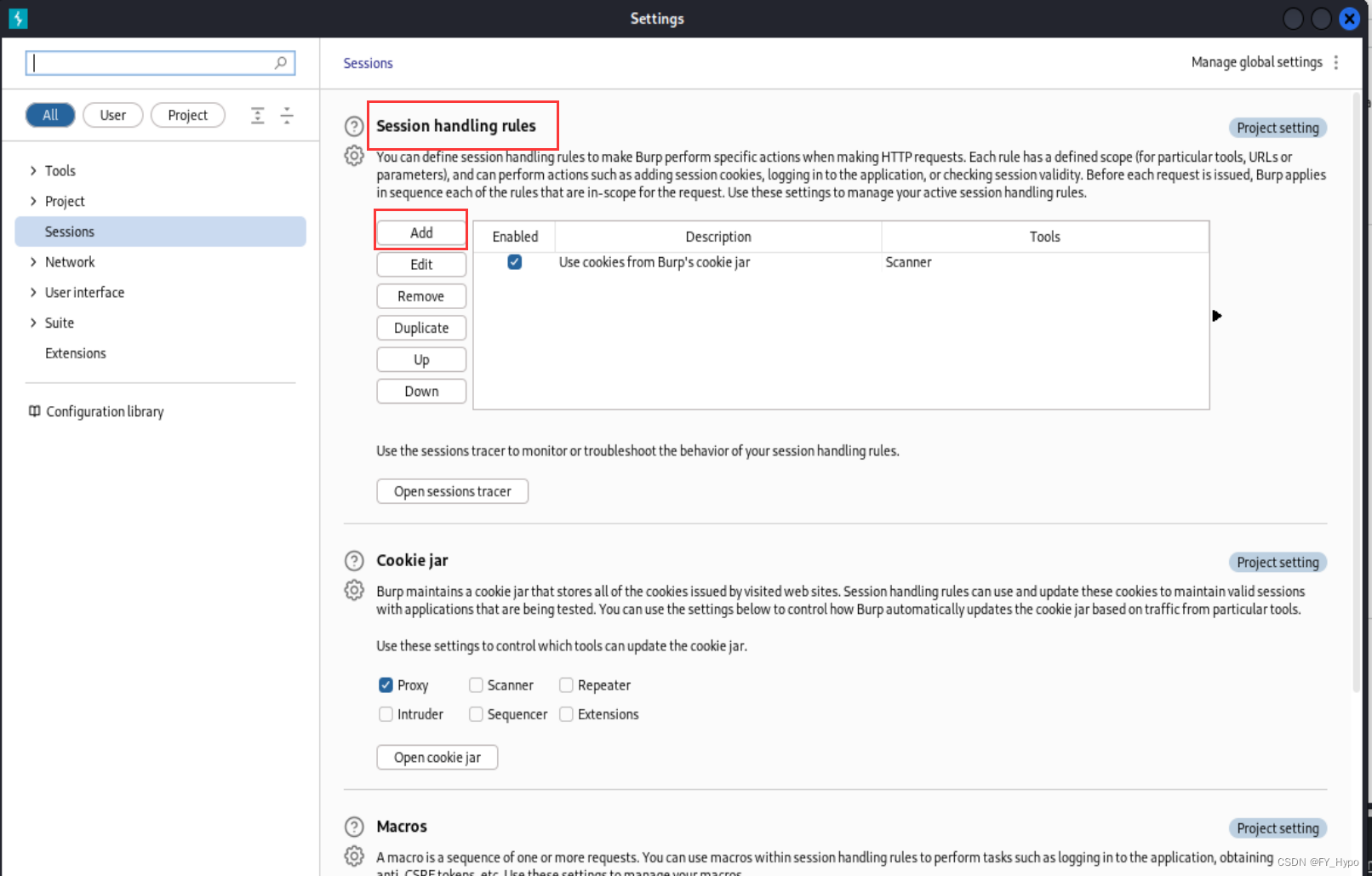Enable the Sequencer checkbox
The image size is (1372, 876).
[x=476, y=714]
